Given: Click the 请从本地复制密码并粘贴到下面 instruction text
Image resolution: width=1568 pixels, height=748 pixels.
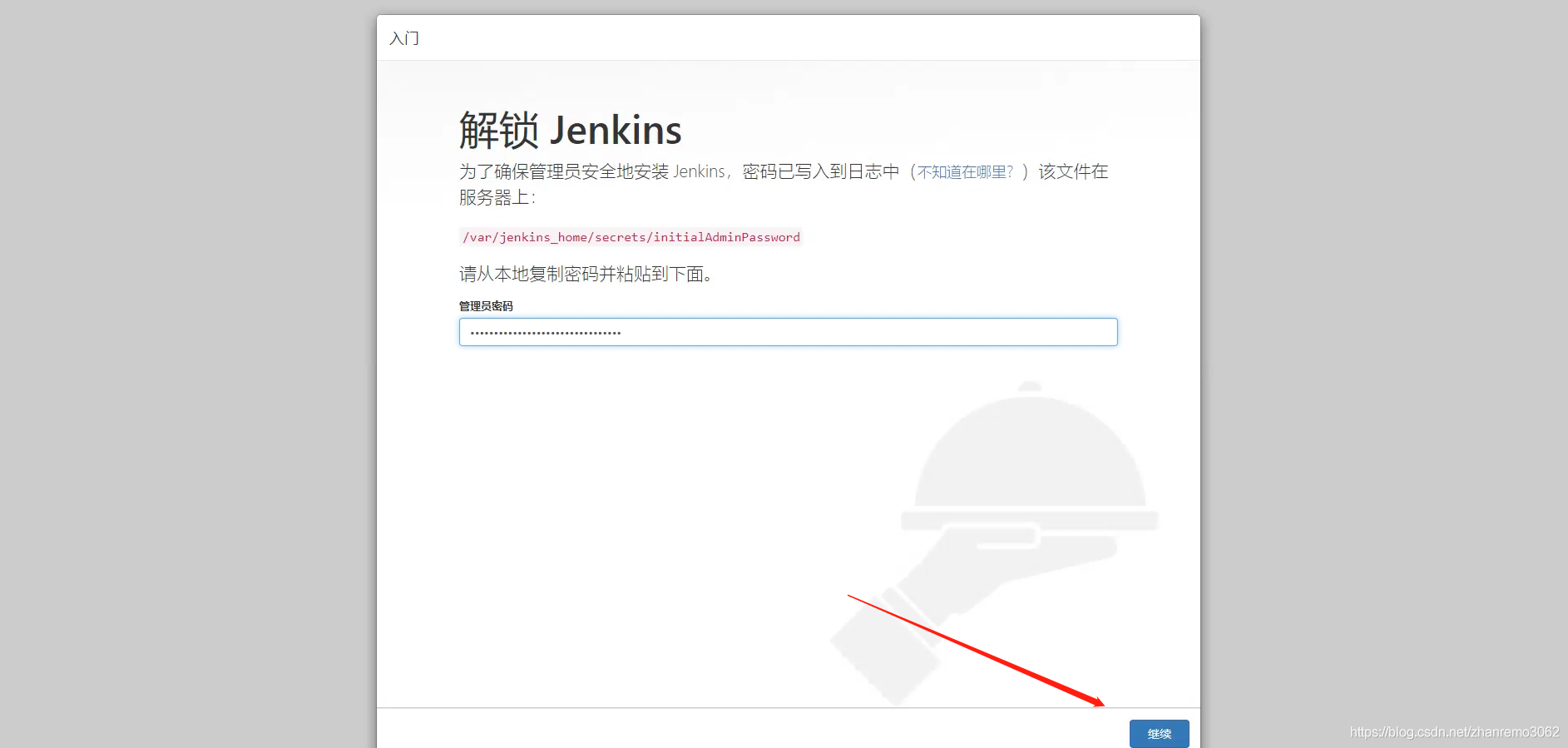Looking at the screenshot, I should pyautogui.click(x=586, y=274).
